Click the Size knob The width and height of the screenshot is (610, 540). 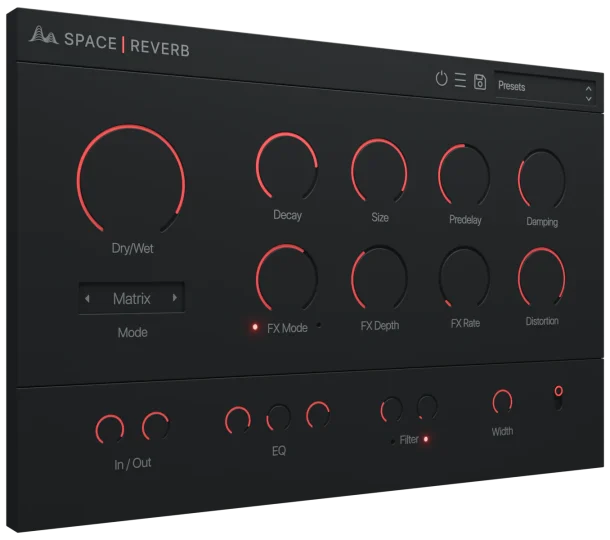[x=379, y=170]
